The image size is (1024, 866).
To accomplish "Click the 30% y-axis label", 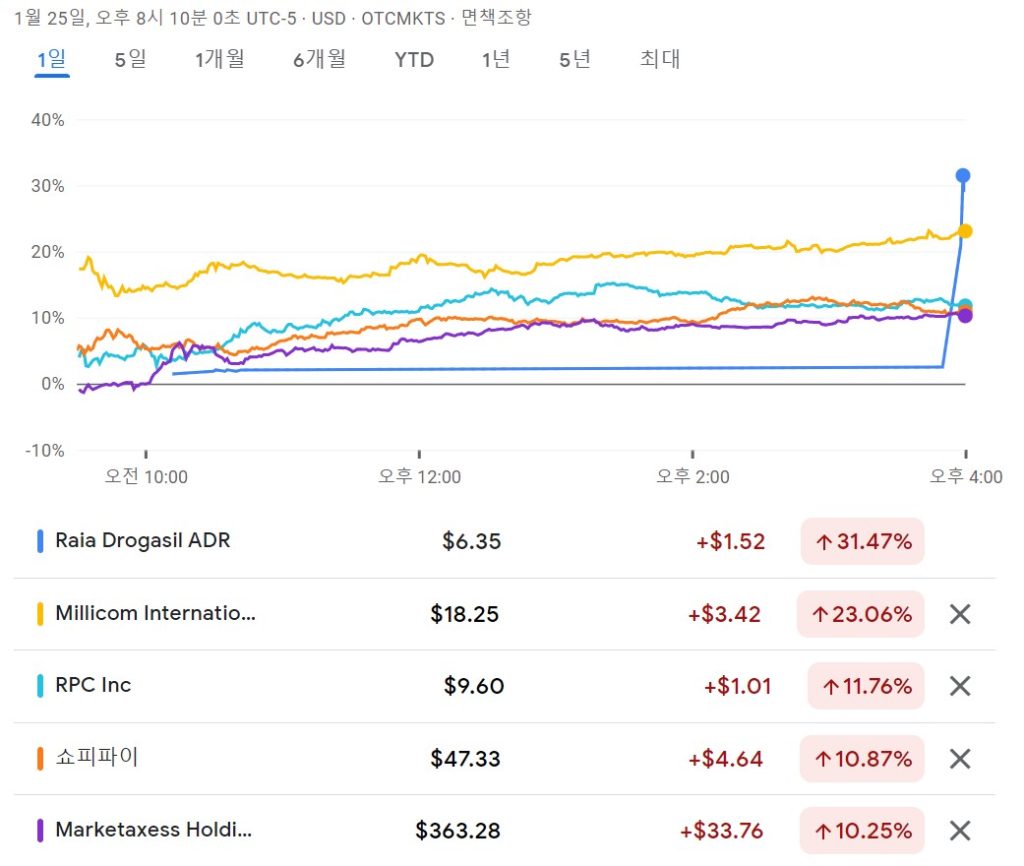I will coord(48,186).
